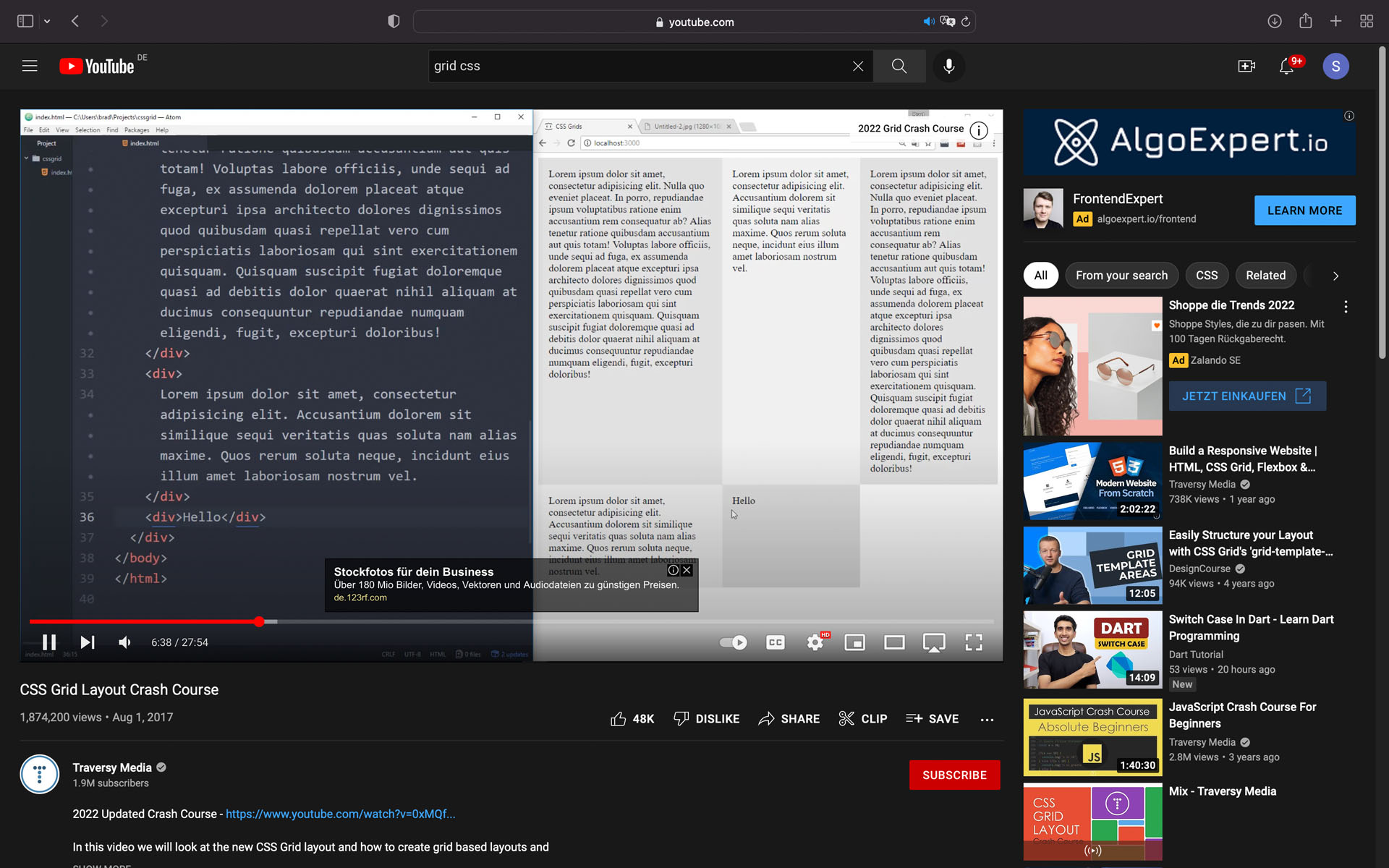Show Safari tab overview
This screenshot has width=1389, height=868.
(x=1367, y=21)
